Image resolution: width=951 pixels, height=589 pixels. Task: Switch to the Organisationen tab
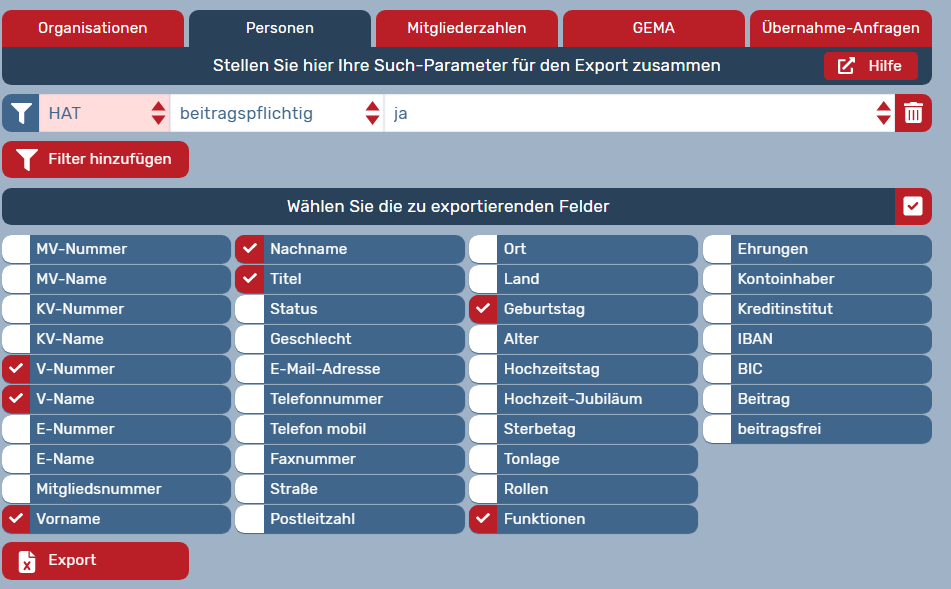pos(93,28)
